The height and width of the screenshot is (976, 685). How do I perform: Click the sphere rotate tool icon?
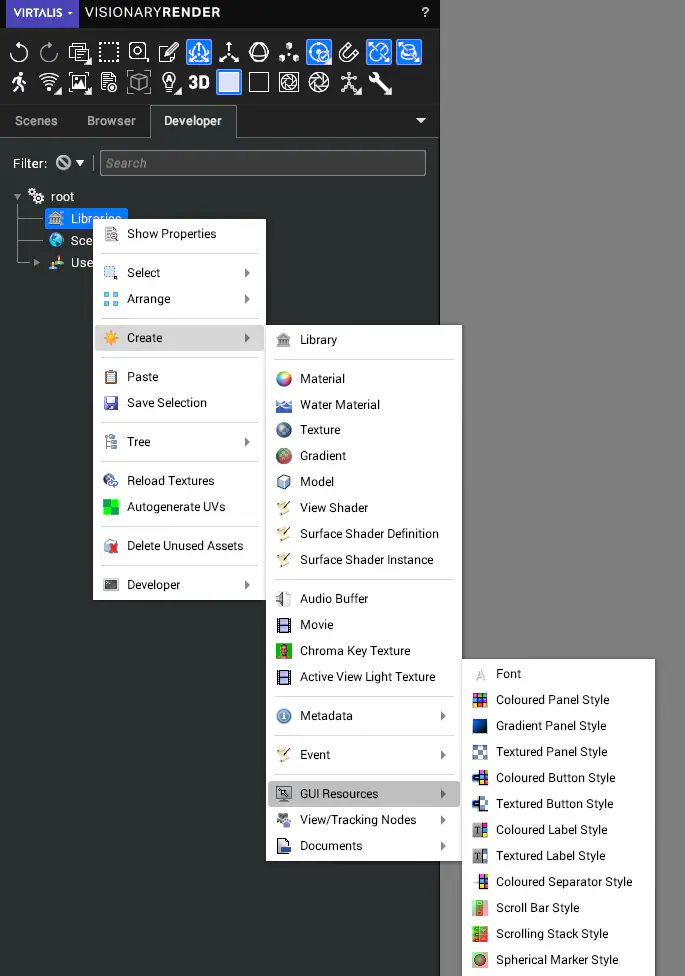[258, 52]
